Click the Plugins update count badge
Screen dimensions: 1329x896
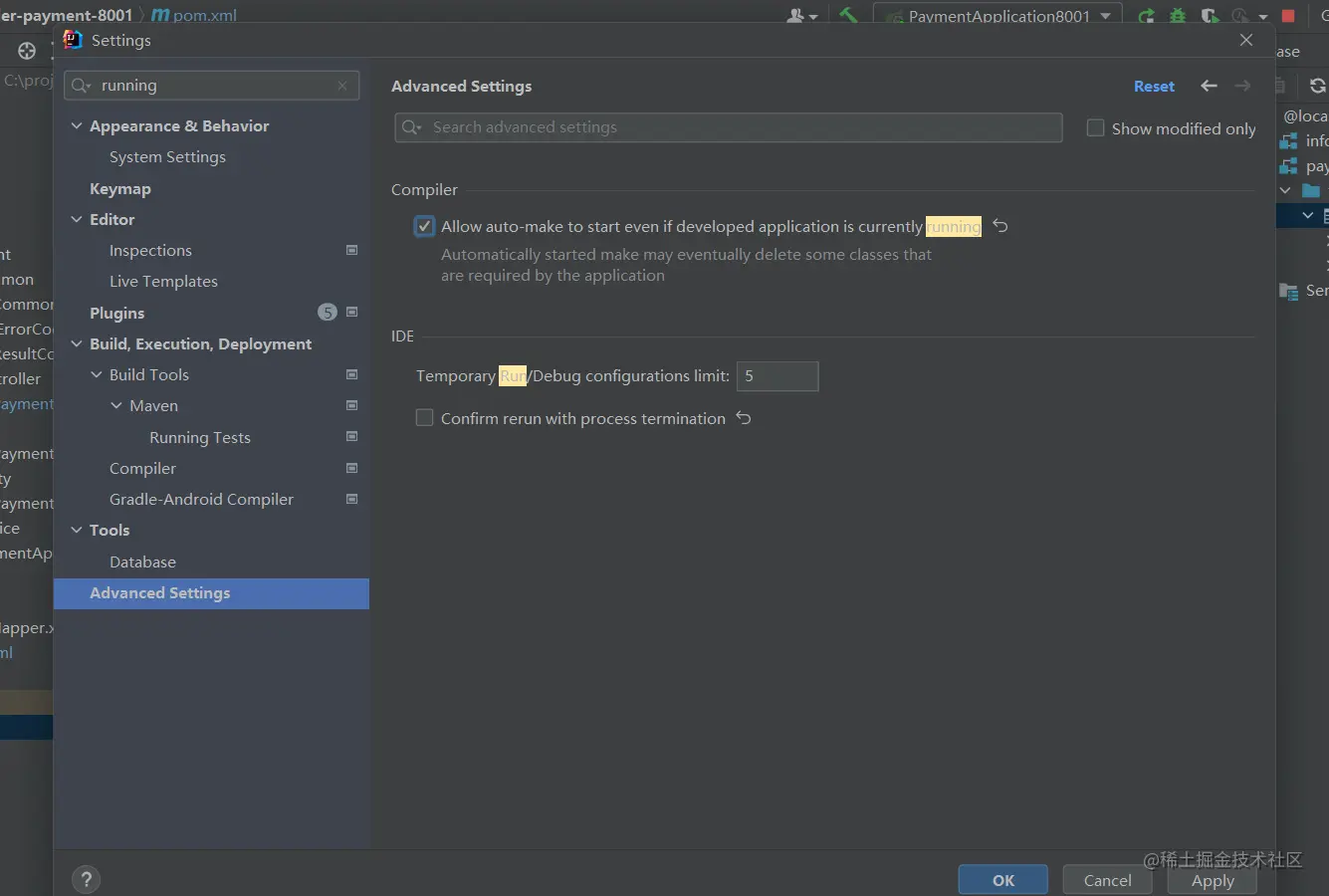tap(327, 312)
